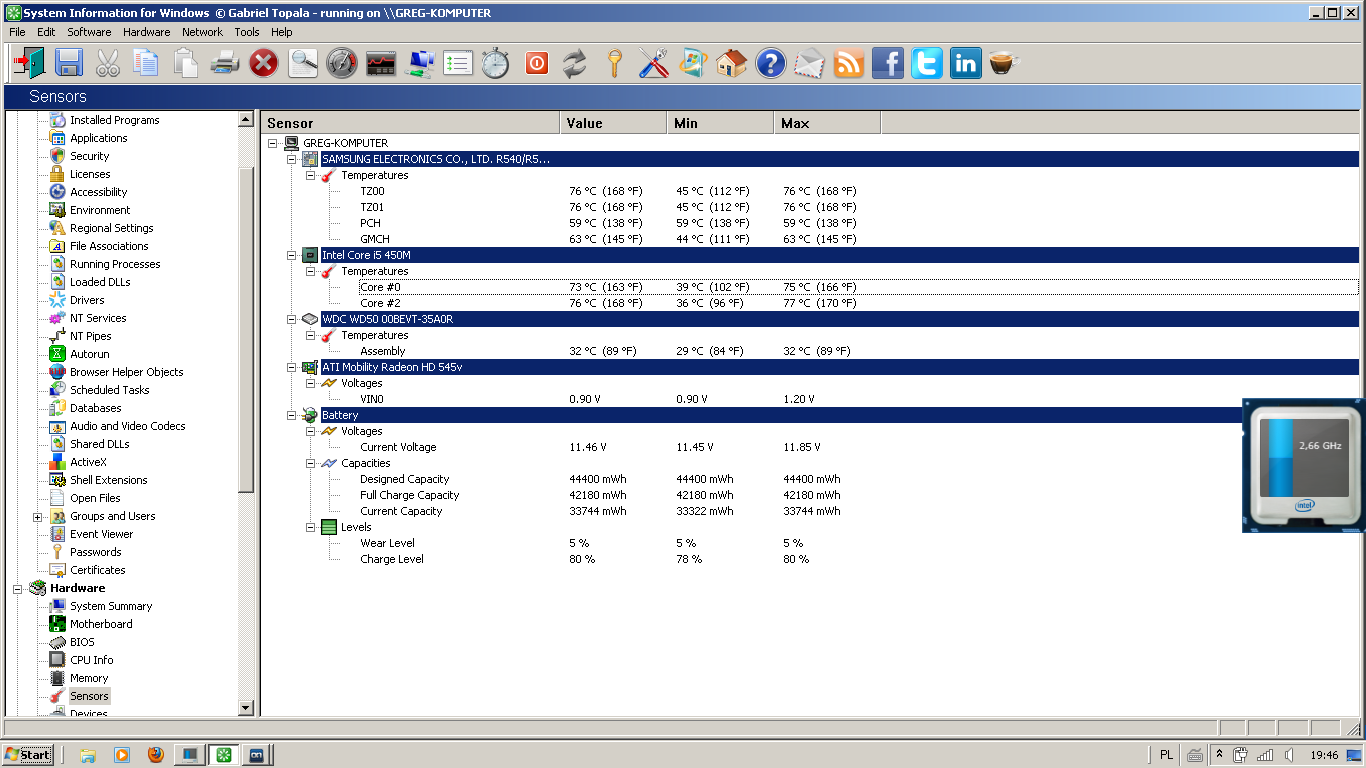Collapse the WDC WD50 00BEVT-35A0R group
Image resolution: width=1366 pixels, height=768 pixels.
[291, 319]
